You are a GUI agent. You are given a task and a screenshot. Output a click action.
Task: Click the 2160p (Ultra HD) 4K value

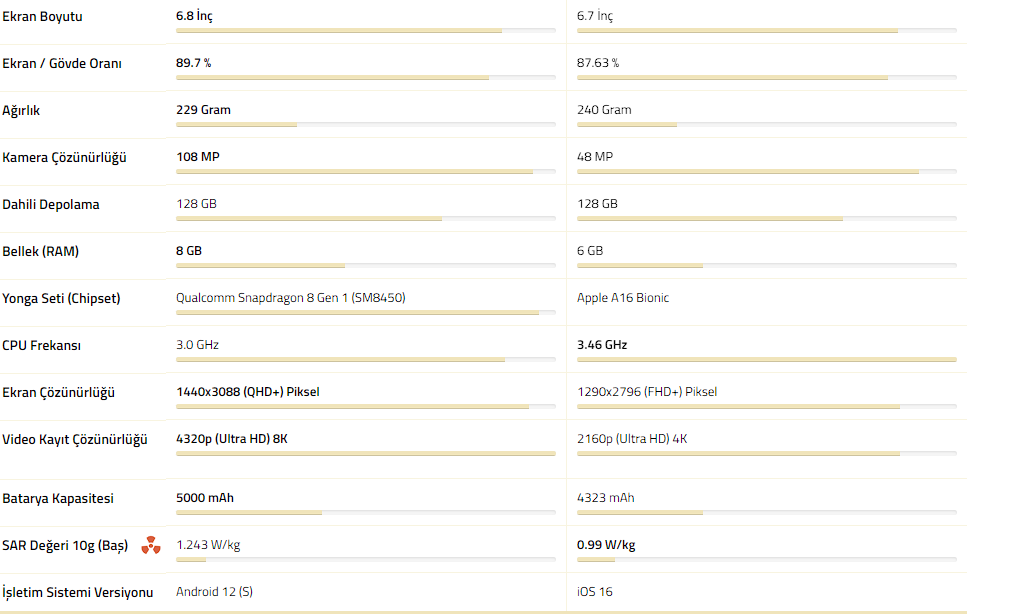(x=633, y=439)
